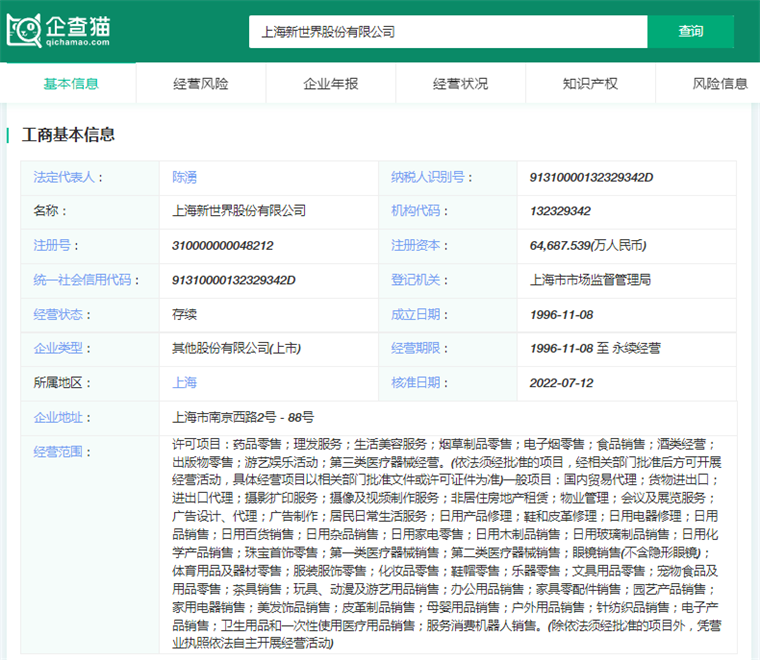Open the 知识产权 tab

590,84
